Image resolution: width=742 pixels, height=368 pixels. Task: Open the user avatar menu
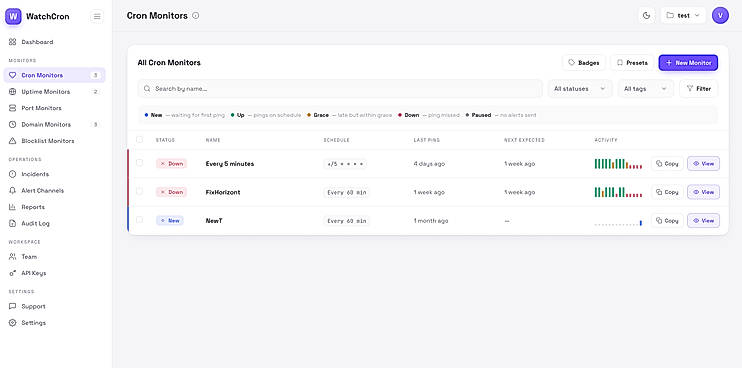[720, 16]
